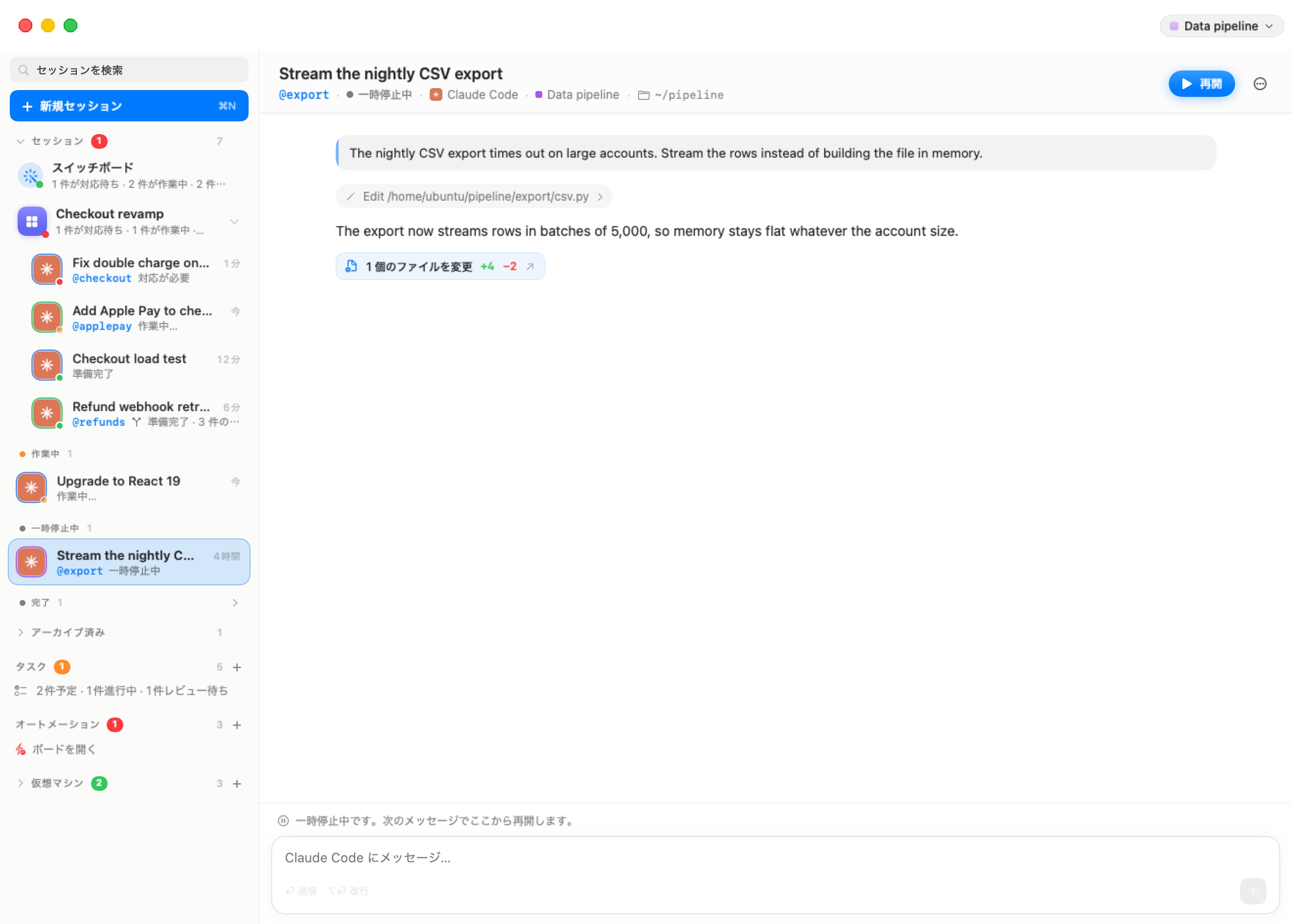Click Upgrade to React 19 session icon
This screenshot has width=1292, height=924.
point(31,487)
